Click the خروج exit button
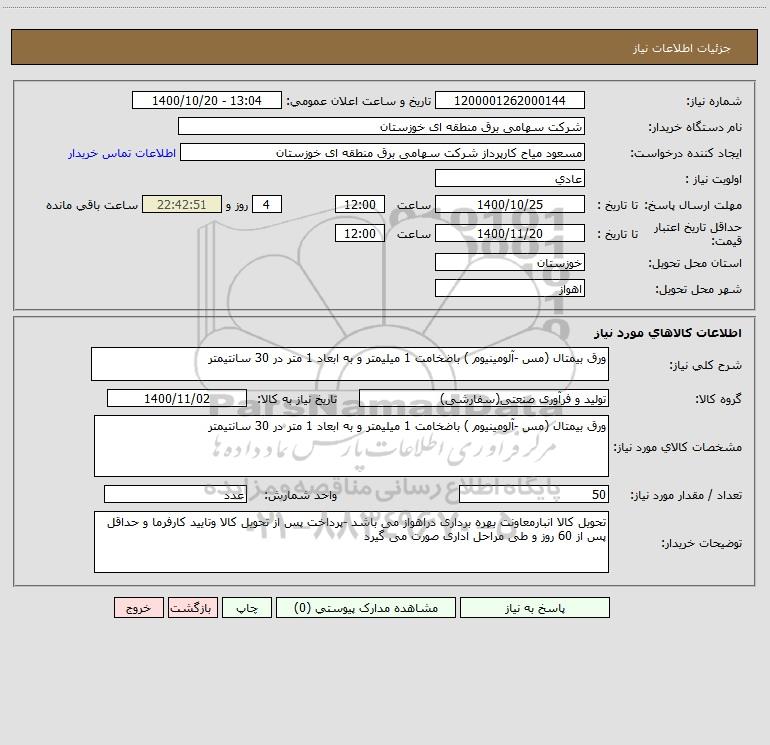 [x=138, y=607]
